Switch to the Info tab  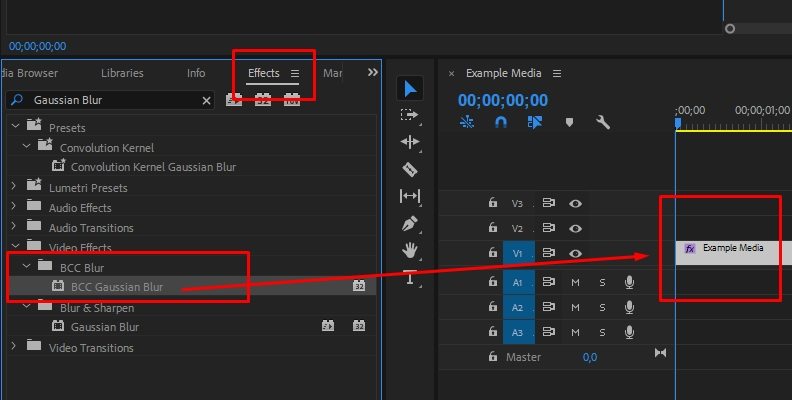click(x=196, y=73)
